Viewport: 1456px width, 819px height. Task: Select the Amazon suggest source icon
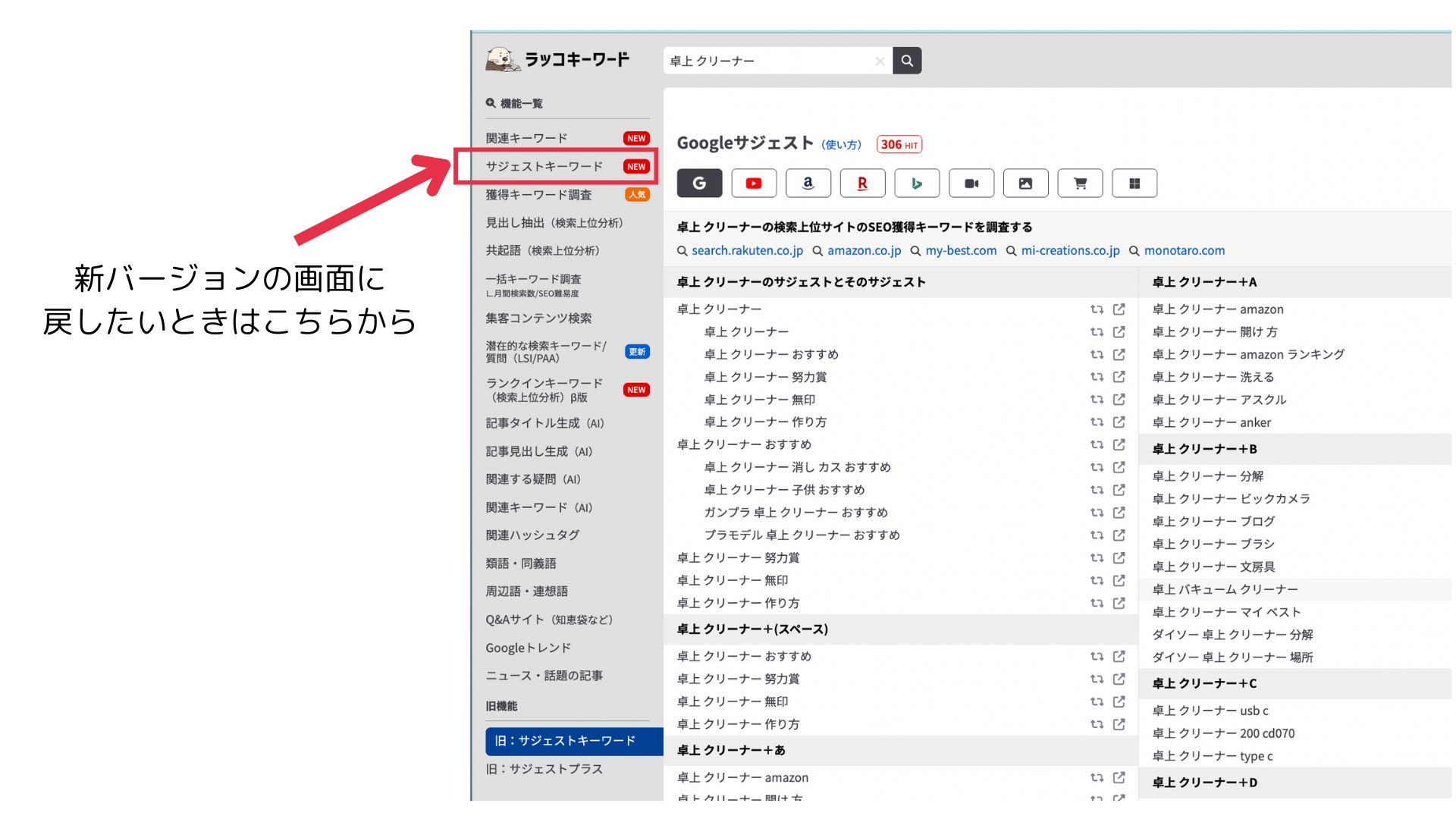(x=808, y=184)
